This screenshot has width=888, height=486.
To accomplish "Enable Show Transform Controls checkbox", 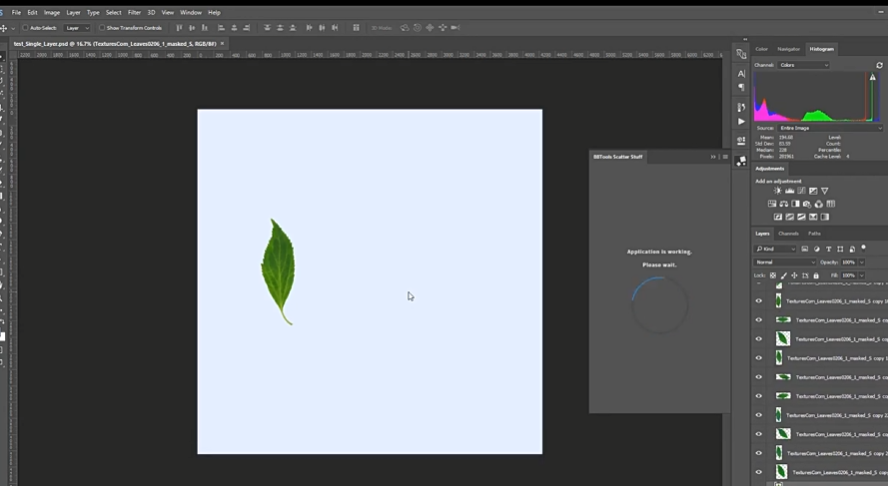I will point(102,28).
